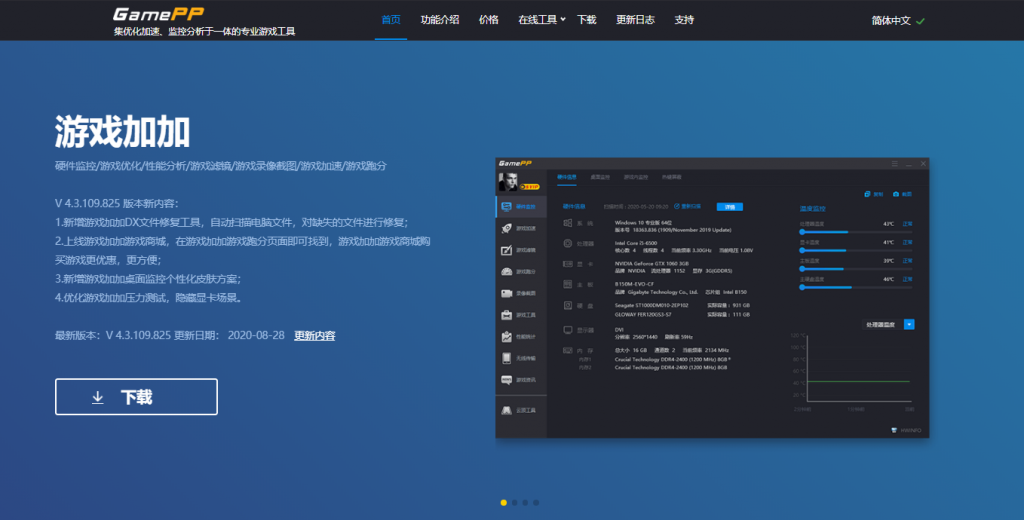Adjust the 43°C processor temperature slider
Viewport: 1024px width, 520px height.
(856, 232)
